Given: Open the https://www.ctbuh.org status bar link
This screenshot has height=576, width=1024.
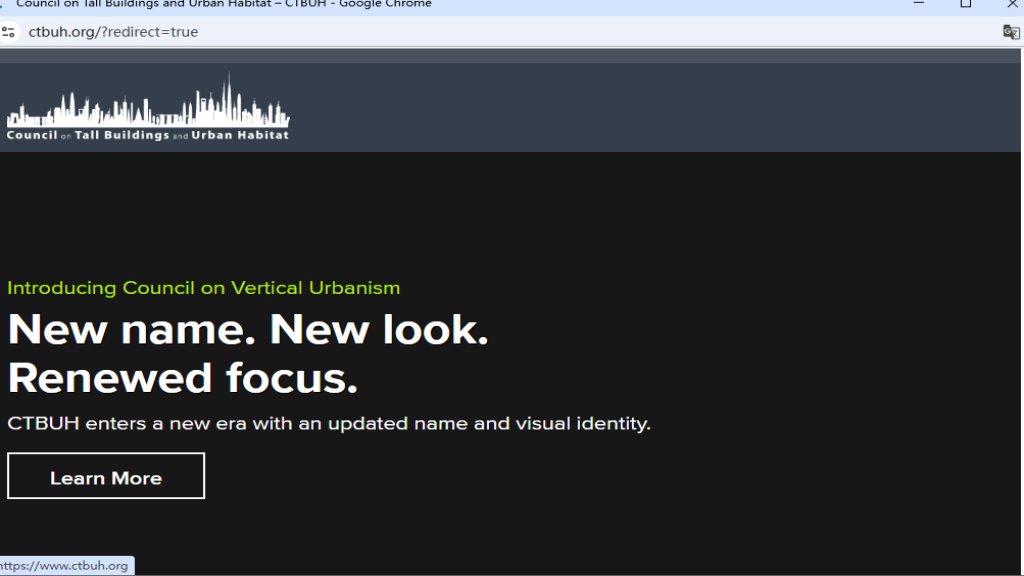Looking at the screenshot, I should pyautogui.click(x=66, y=565).
